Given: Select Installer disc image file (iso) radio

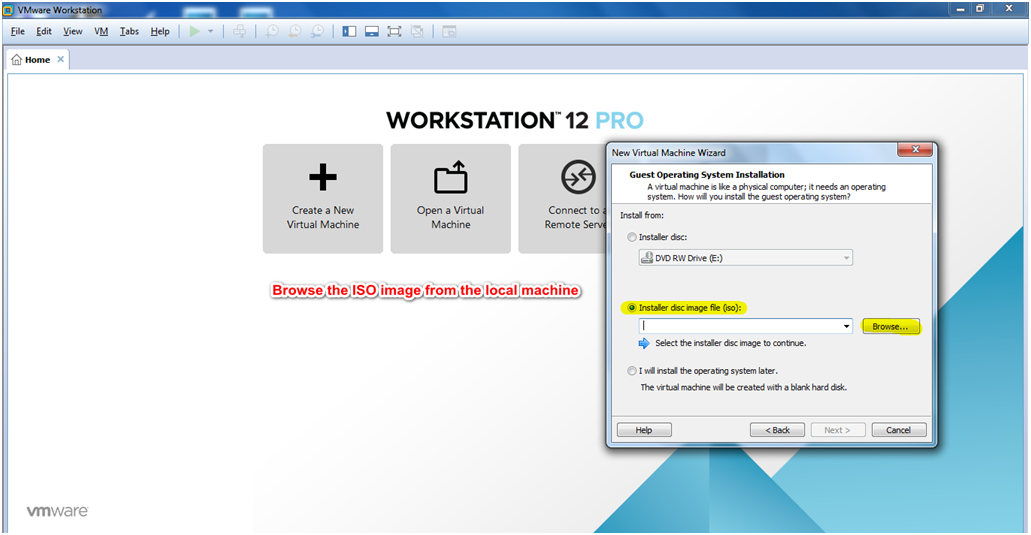Looking at the screenshot, I should 632,308.
